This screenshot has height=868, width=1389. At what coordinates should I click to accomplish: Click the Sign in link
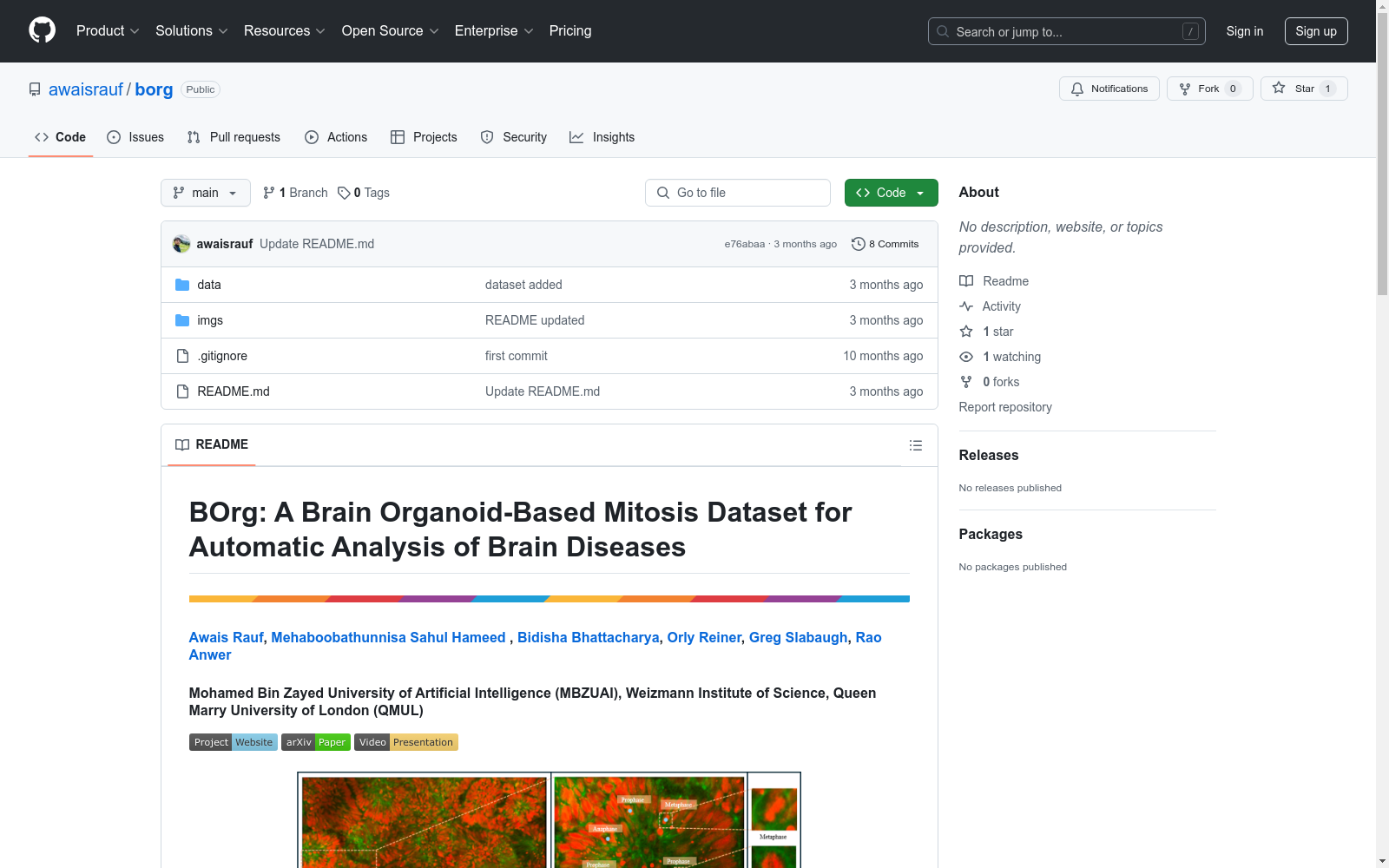(1245, 31)
